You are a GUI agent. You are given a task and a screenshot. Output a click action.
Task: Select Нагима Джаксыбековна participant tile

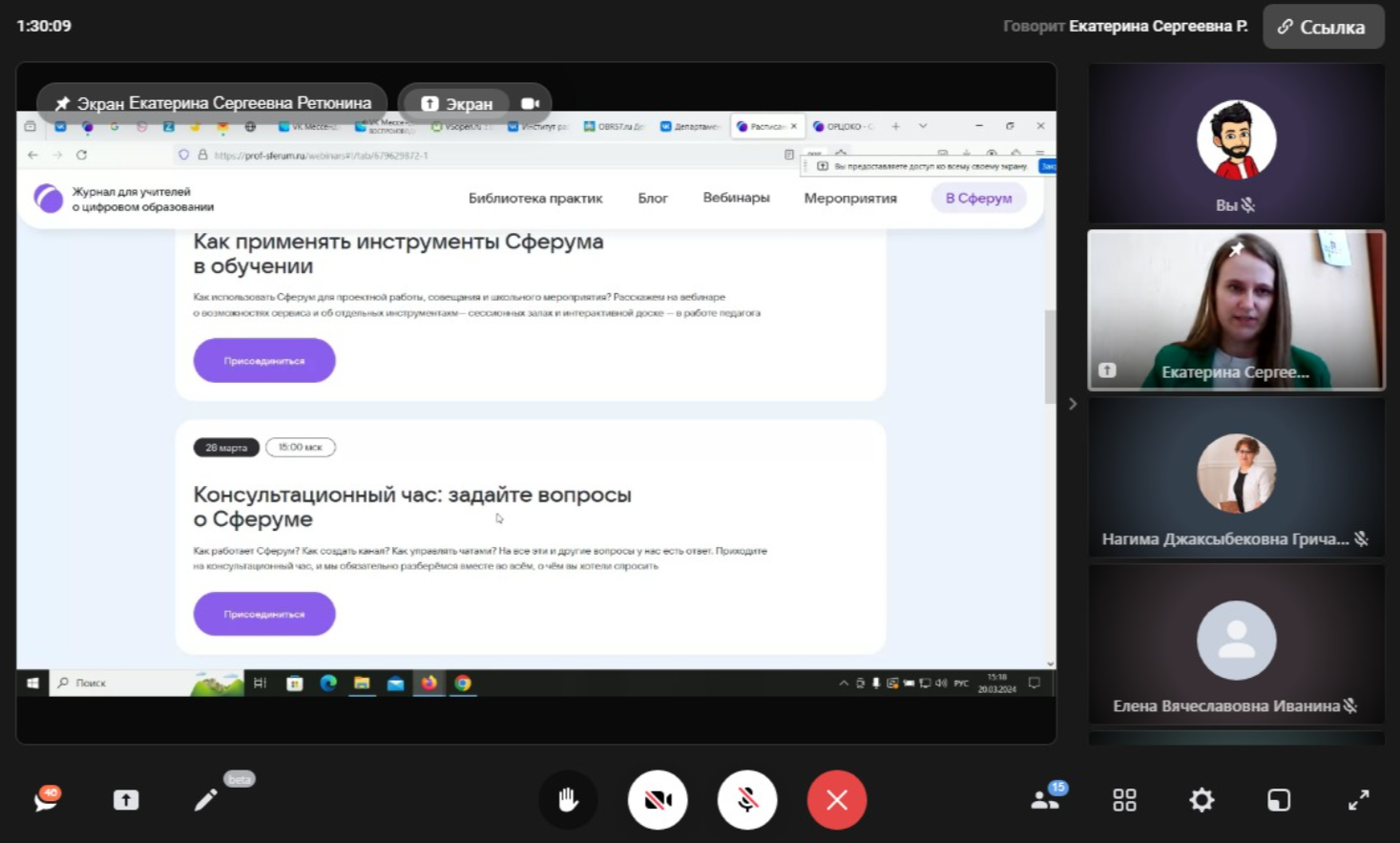click(1236, 477)
